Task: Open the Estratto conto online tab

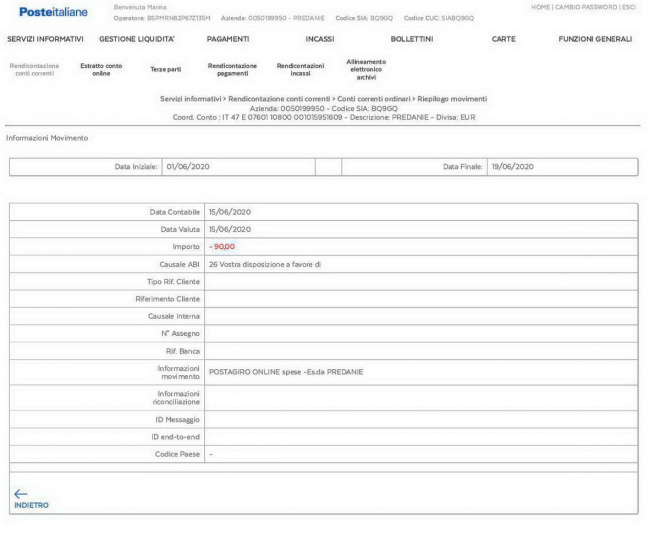Action: [x=101, y=69]
